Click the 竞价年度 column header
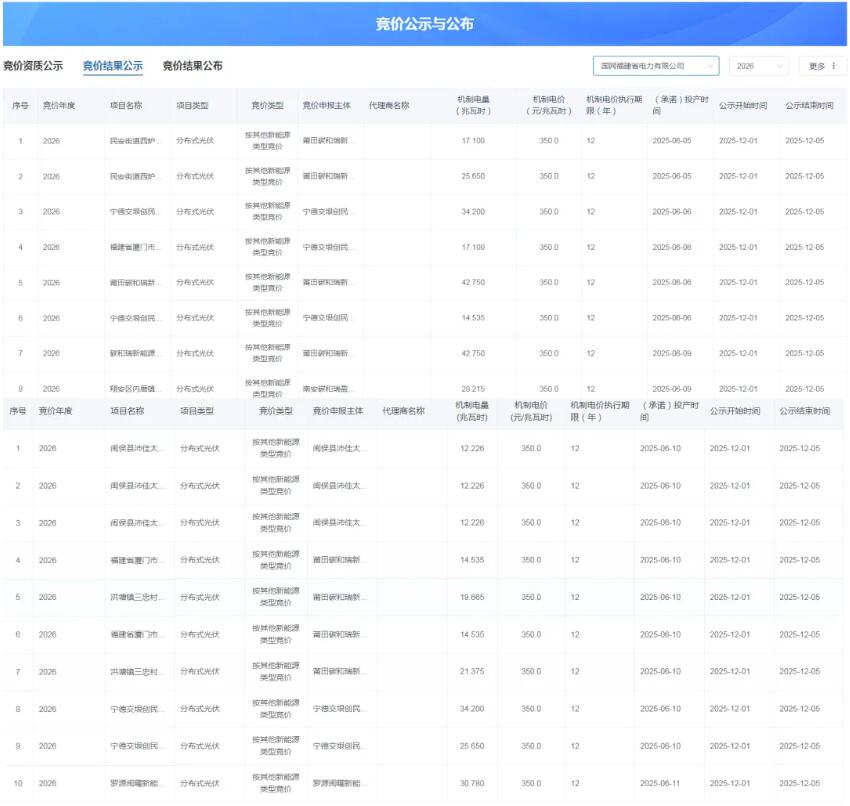 58,106
